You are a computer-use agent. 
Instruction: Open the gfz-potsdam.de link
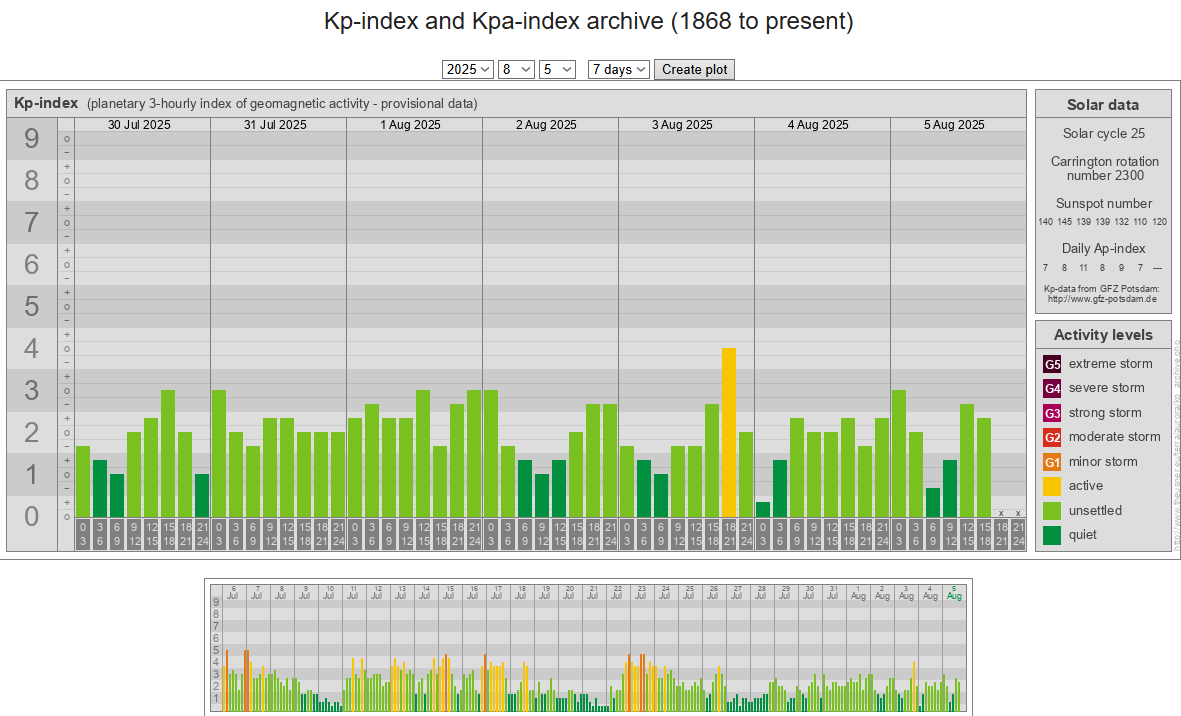click(1102, 298)
